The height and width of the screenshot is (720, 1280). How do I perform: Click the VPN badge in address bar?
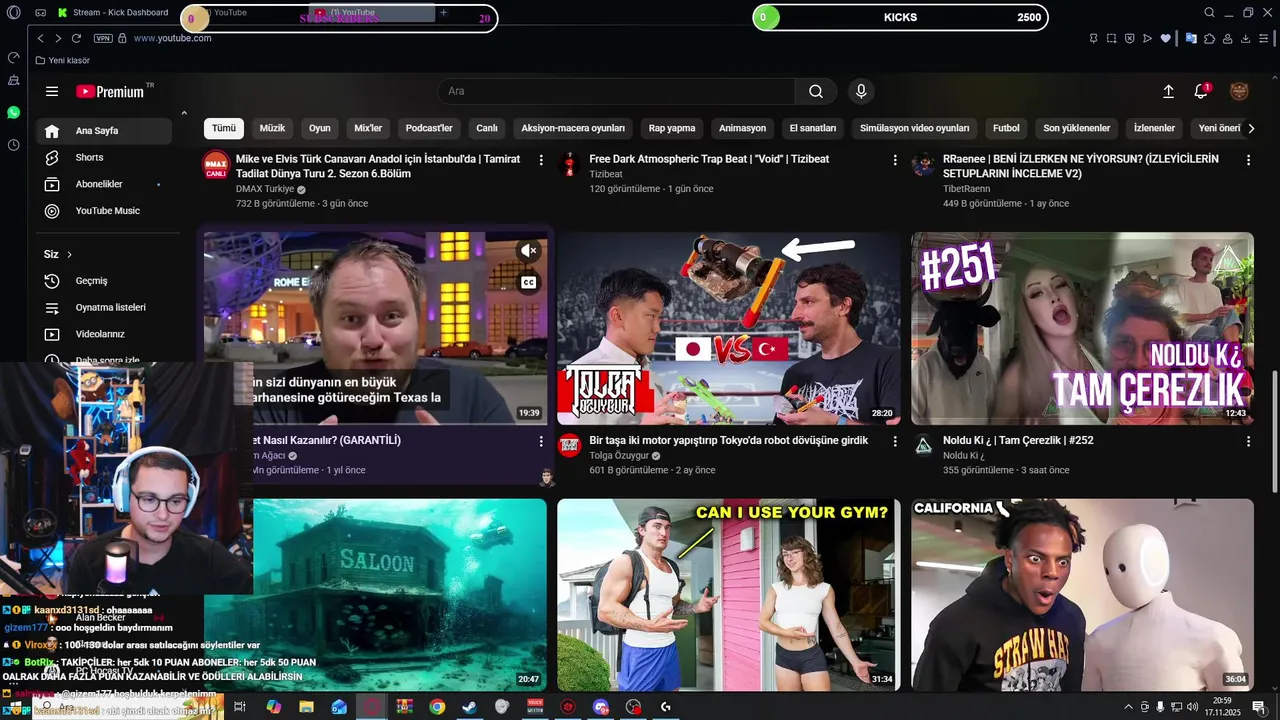(x=103, y=38)
